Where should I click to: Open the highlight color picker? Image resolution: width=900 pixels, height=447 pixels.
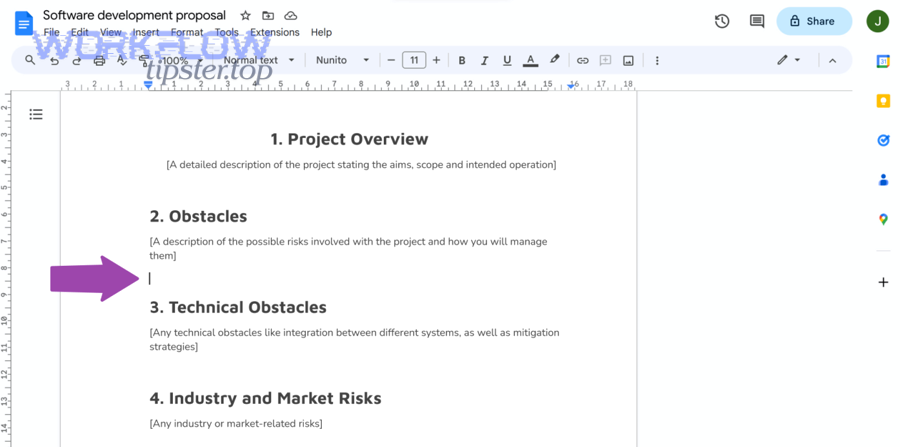pyautogui.click(x=554, y=60)
